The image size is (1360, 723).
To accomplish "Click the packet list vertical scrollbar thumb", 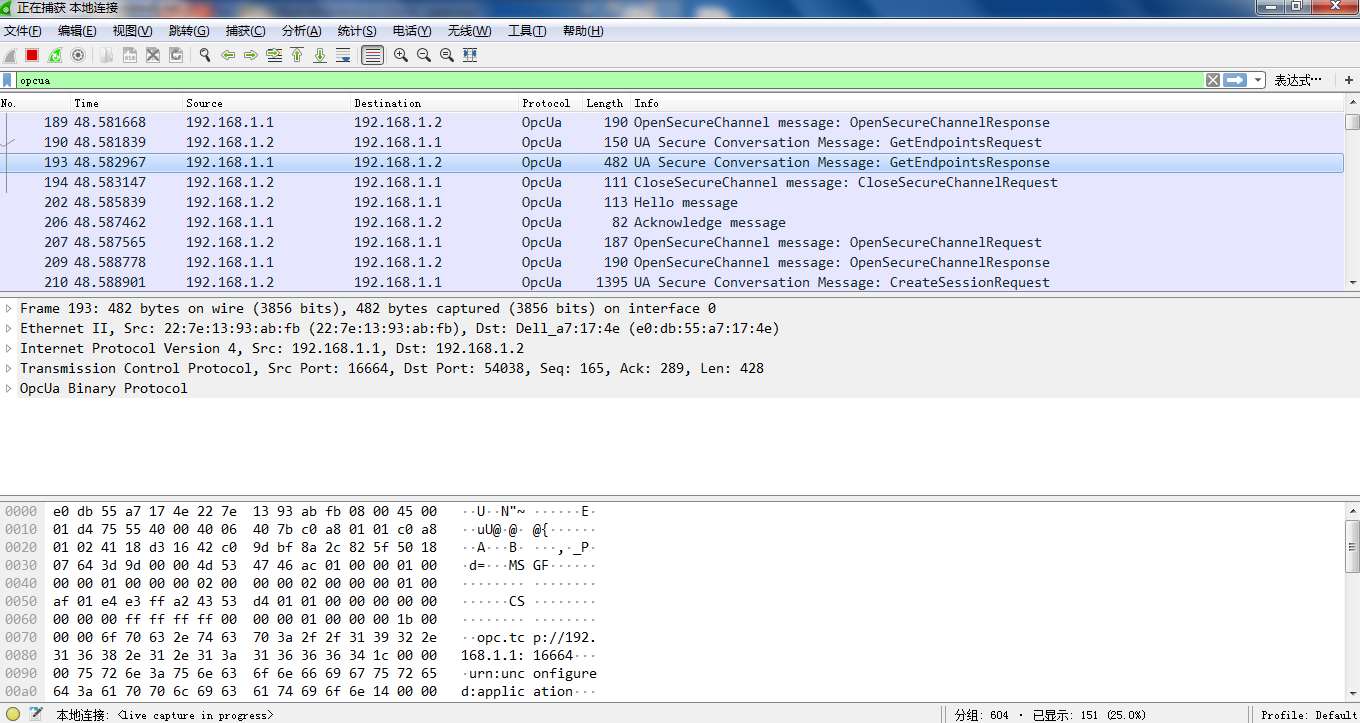I will (1352, 122).
